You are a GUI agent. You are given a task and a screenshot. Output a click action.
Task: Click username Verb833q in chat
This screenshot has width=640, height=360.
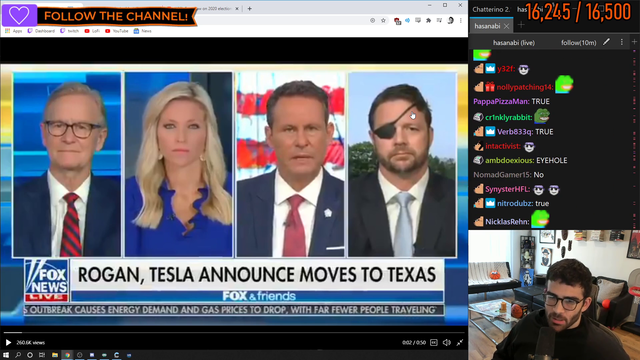515,132
